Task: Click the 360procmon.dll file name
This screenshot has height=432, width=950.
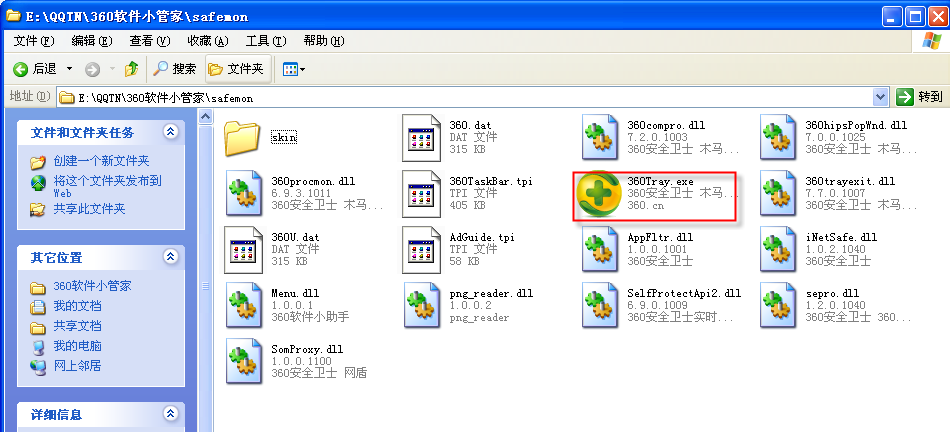Action: (x=313, y=181)
